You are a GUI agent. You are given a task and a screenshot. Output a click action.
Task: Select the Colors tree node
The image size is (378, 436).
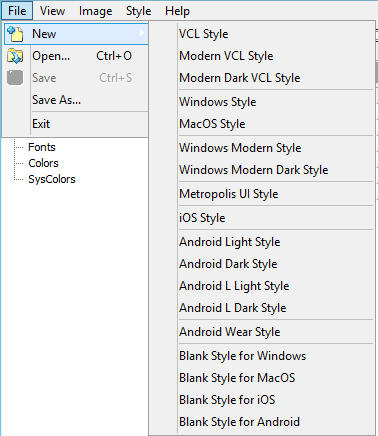pyautogui.click(x=43, y=163)
